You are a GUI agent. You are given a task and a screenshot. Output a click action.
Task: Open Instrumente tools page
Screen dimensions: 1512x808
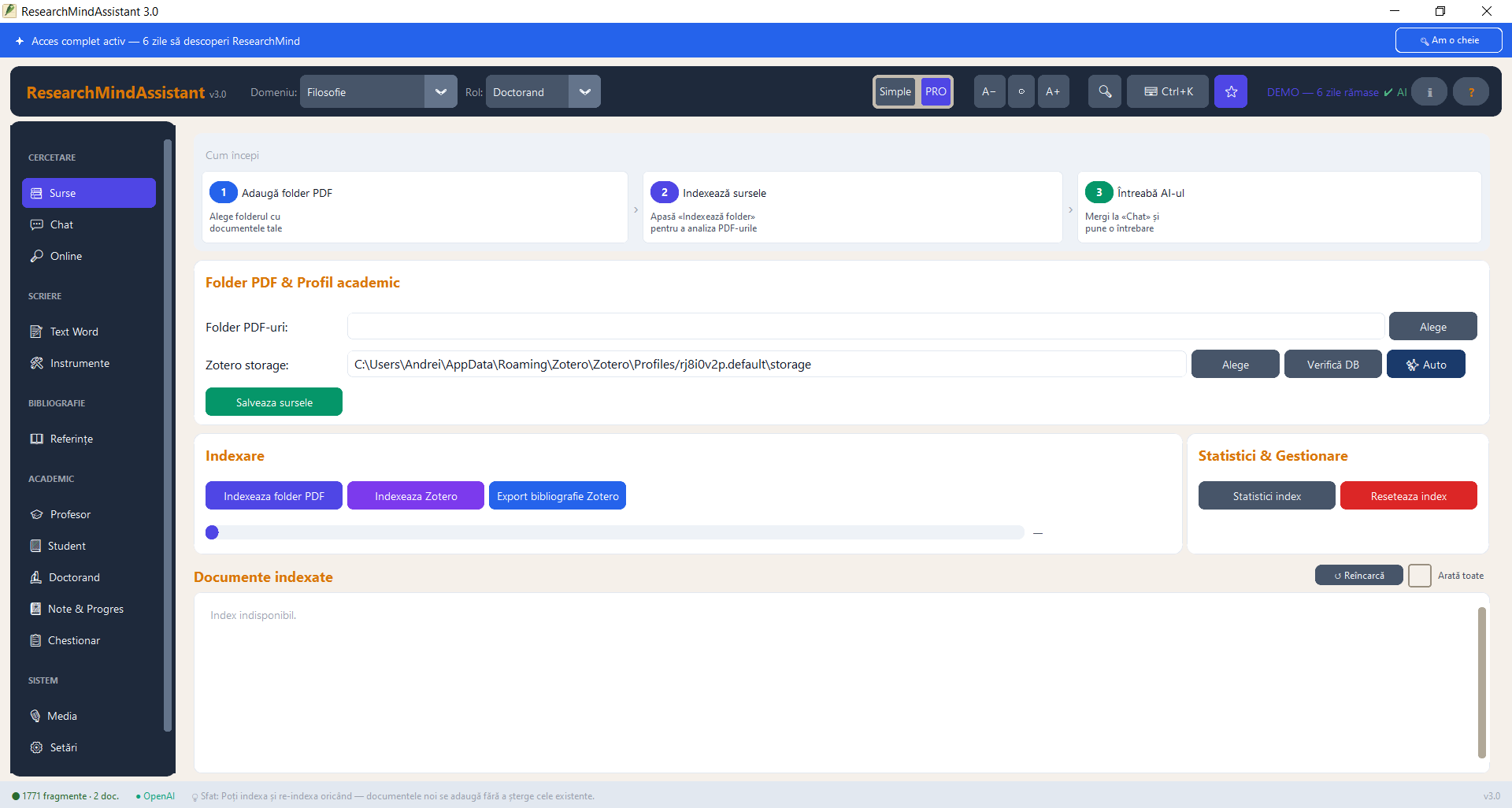(89, 363)
